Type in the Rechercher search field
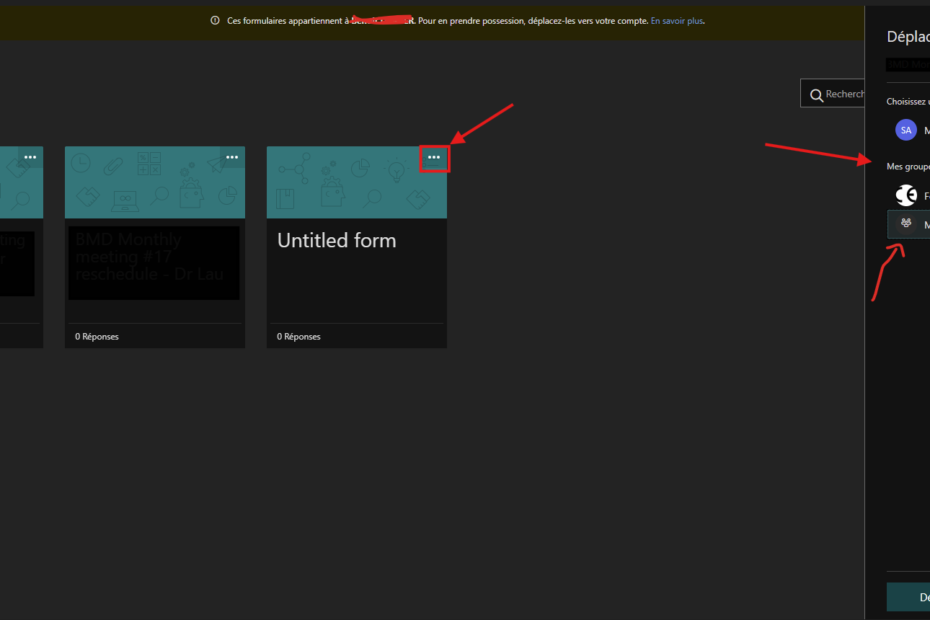930x620 pixels. tap(845, 94)
